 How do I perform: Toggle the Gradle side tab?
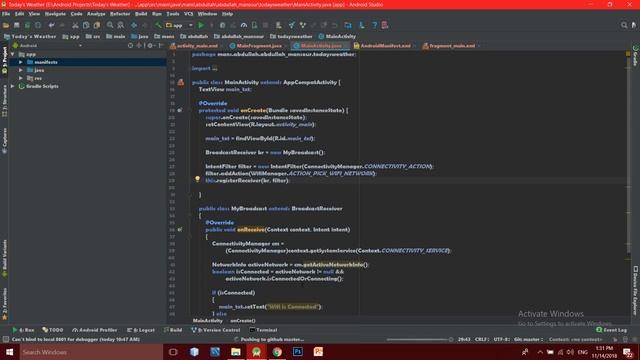pyautogui.click(x=636, y=56)
